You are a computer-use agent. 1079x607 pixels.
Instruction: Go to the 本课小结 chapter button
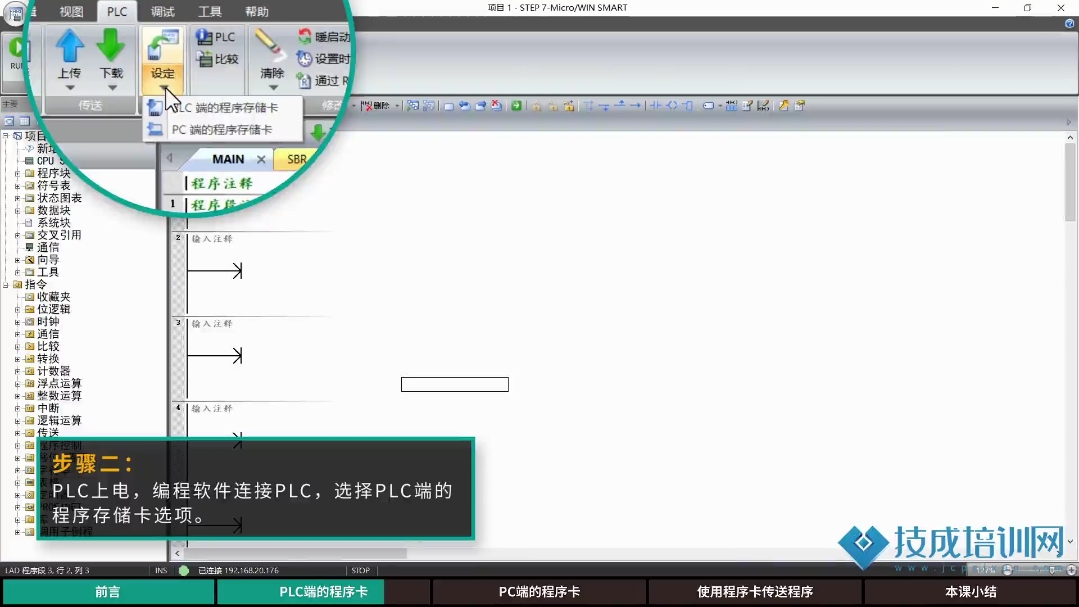971,592
